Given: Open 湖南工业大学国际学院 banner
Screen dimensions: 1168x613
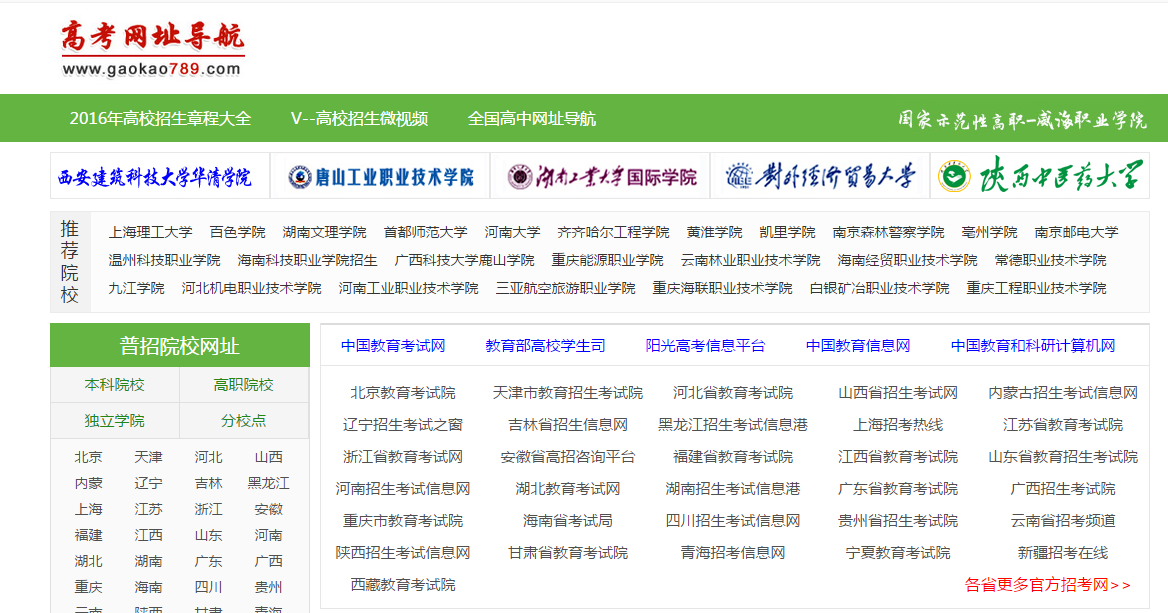Looking at the screenshot, I should point(600,176).
